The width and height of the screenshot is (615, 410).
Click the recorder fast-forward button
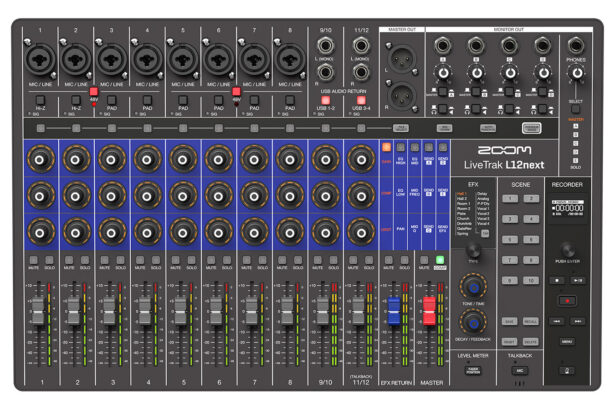tap(578, 321)
